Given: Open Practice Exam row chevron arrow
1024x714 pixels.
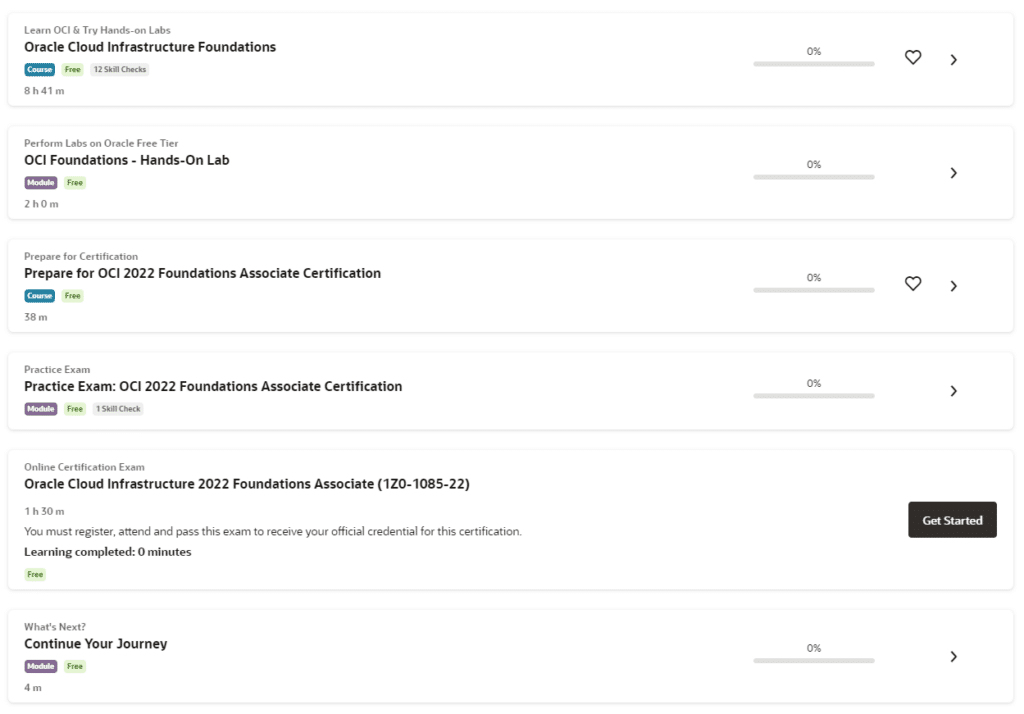Looking at the screenshot, I should (953, 391).
